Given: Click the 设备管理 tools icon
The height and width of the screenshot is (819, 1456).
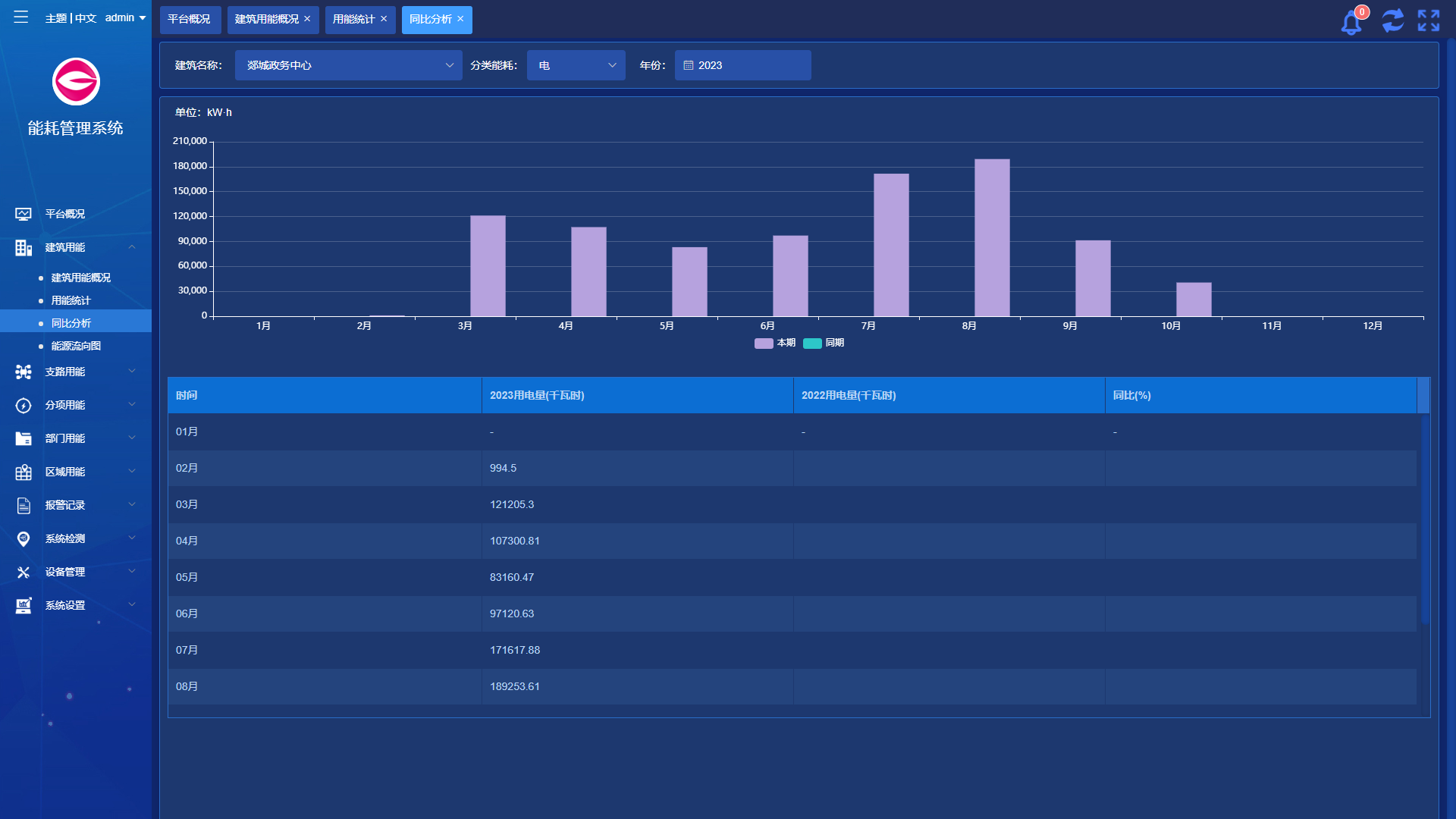Looking at the screenshot, I should click(x=24, y=572).
